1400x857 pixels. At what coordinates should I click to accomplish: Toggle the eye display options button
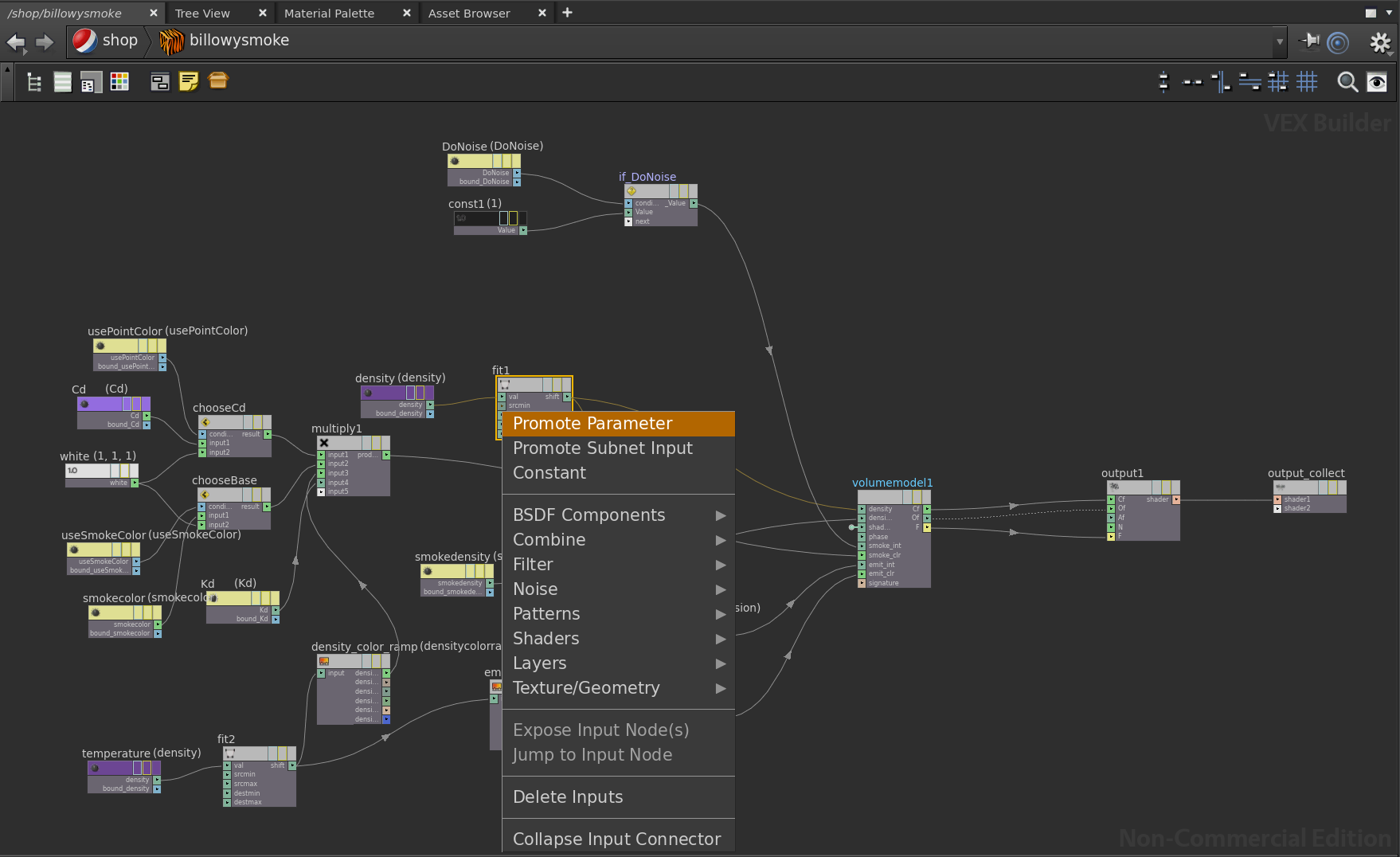(1377, 82)
